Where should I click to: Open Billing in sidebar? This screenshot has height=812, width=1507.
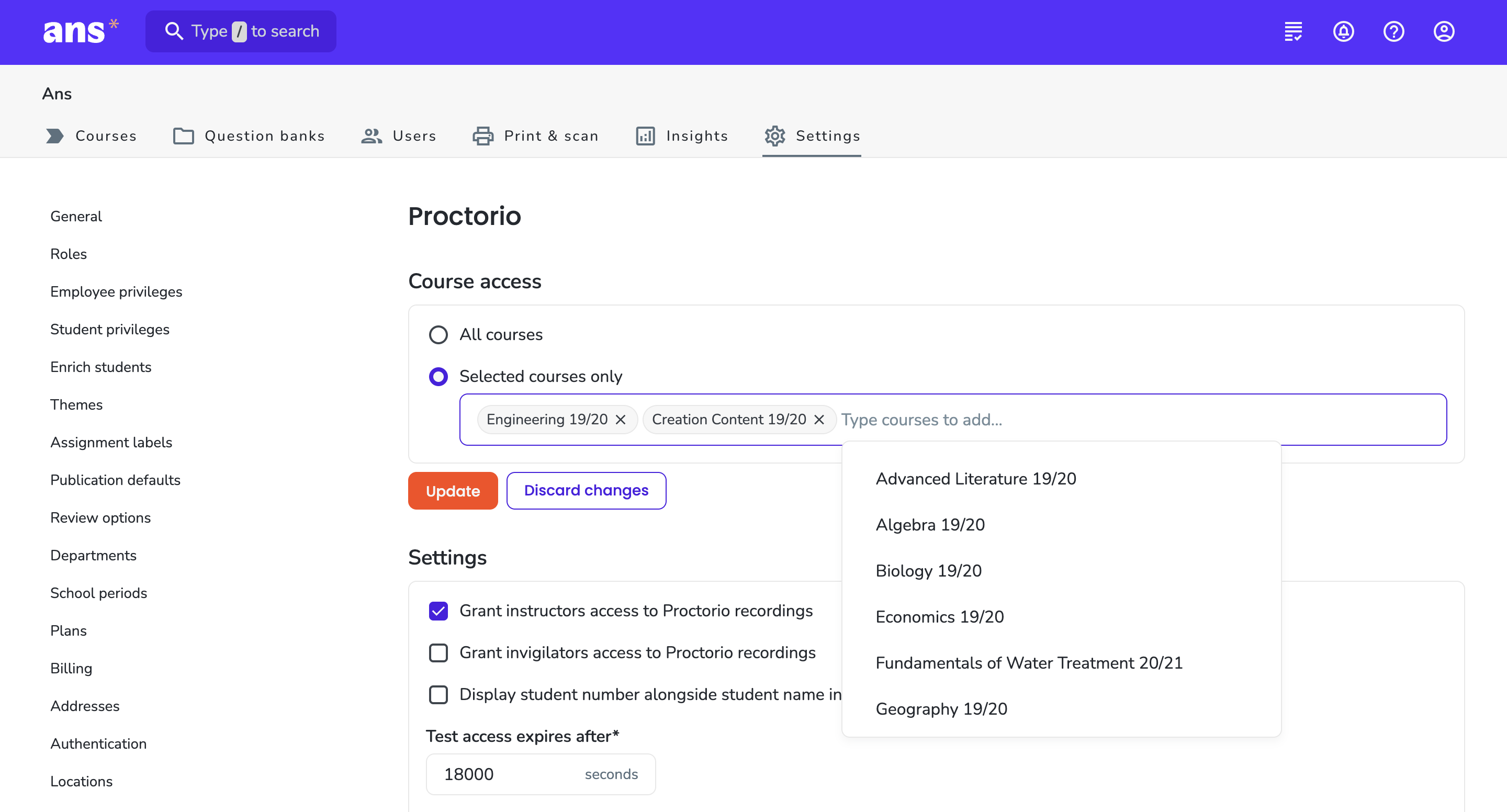71,669
